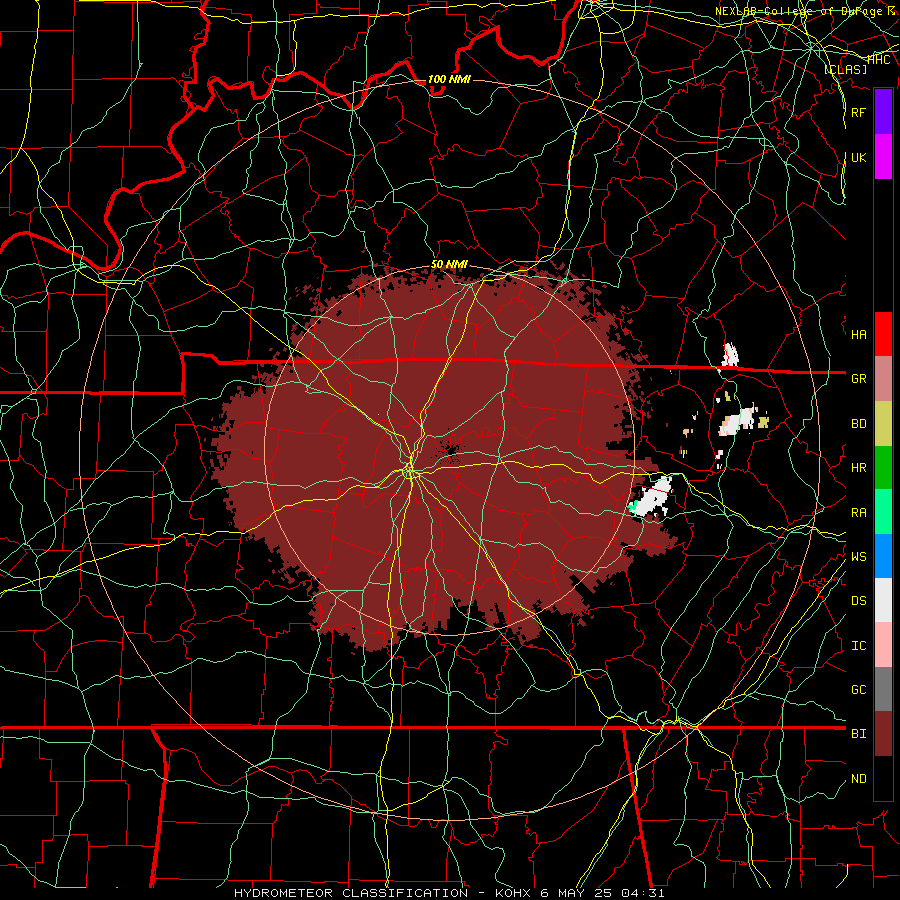Screen dimensions: 900x900
Task: Click the blue WS legend swatch
Action: (883, 556)
